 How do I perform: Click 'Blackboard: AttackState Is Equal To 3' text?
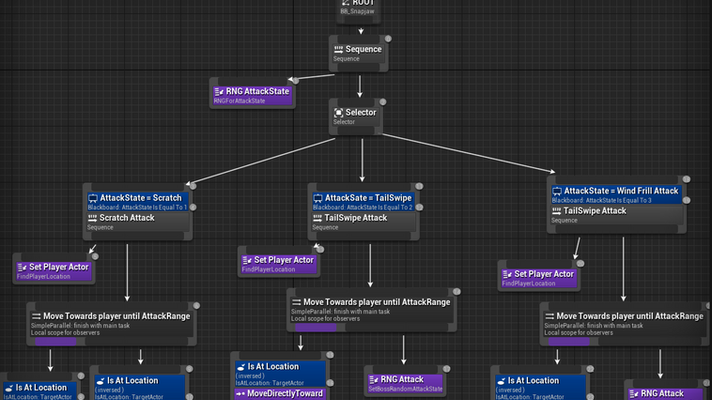point(602,200)
